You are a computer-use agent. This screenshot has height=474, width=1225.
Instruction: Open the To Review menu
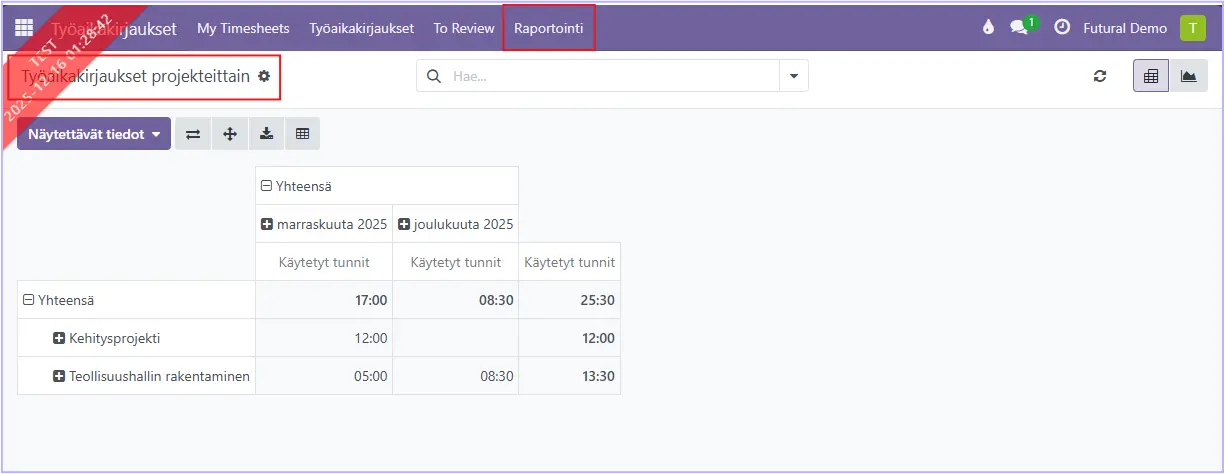point(464,28)
